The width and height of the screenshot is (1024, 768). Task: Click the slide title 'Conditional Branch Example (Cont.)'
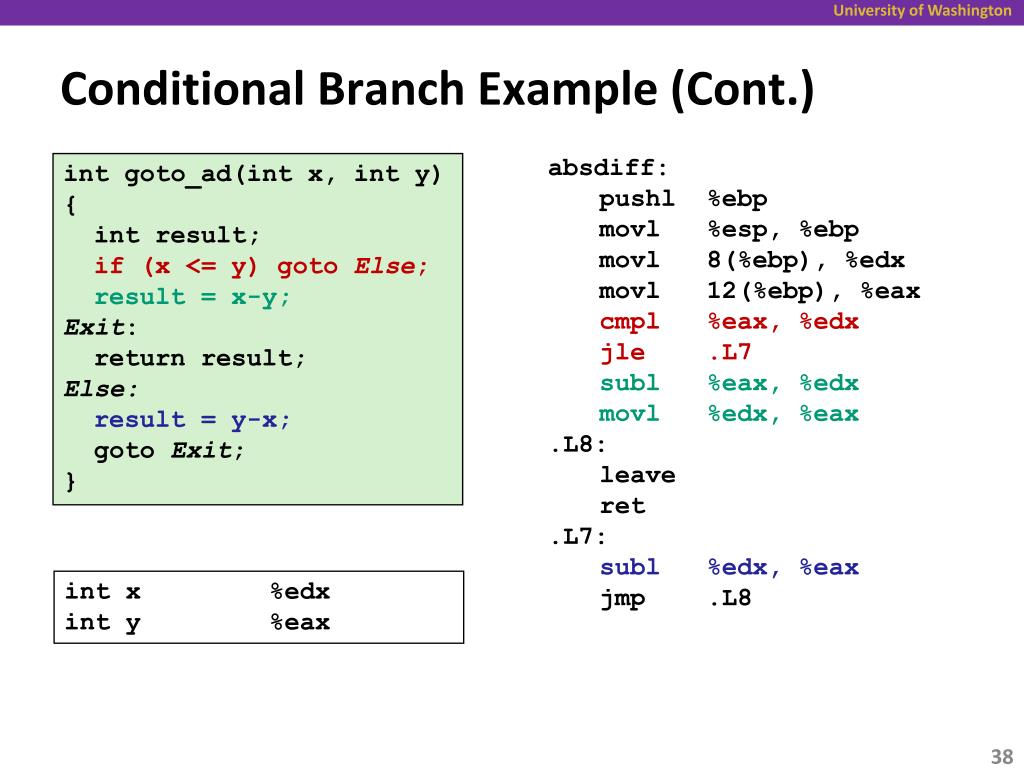(437, 89)
